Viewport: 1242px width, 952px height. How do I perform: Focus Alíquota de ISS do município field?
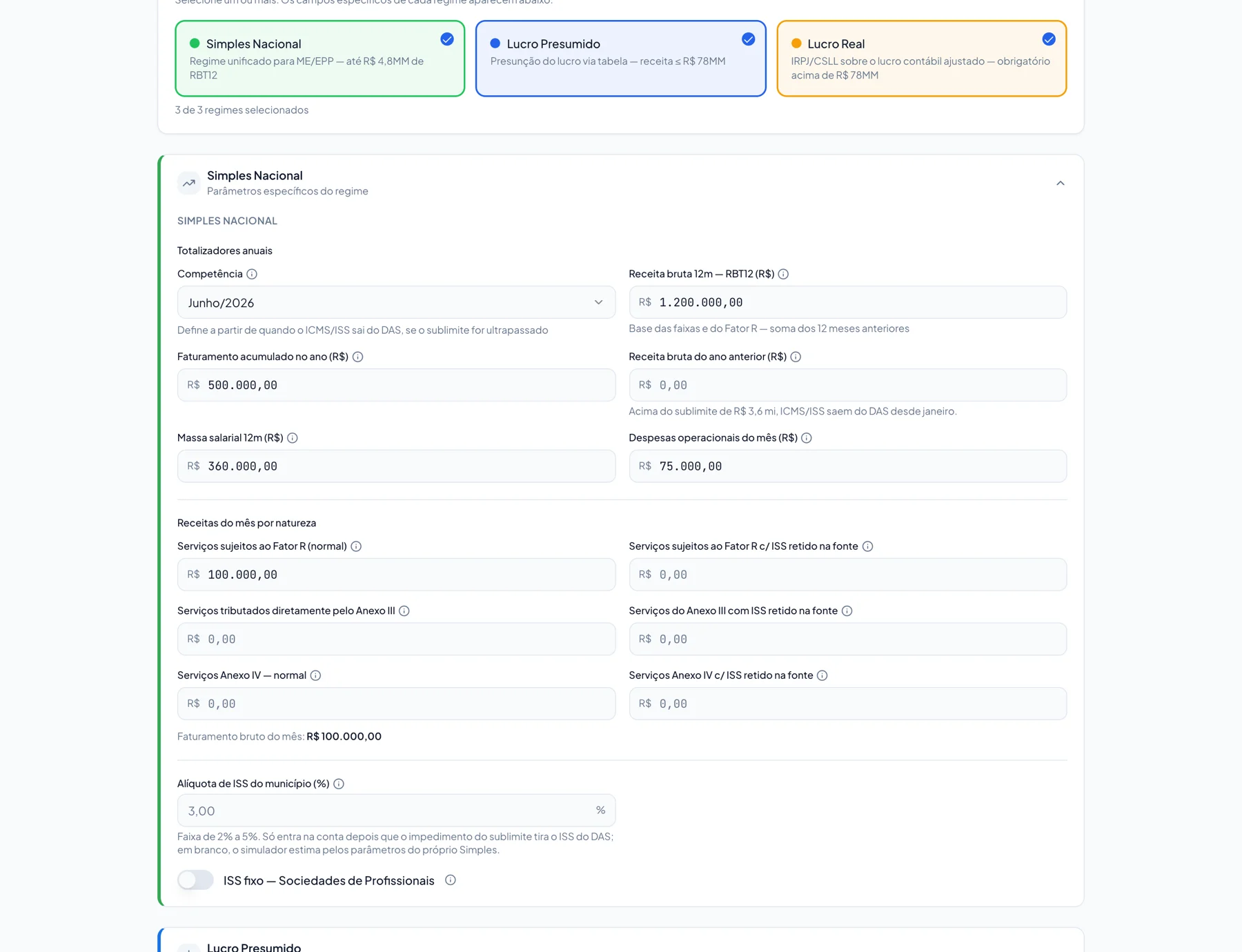[396, 811]
